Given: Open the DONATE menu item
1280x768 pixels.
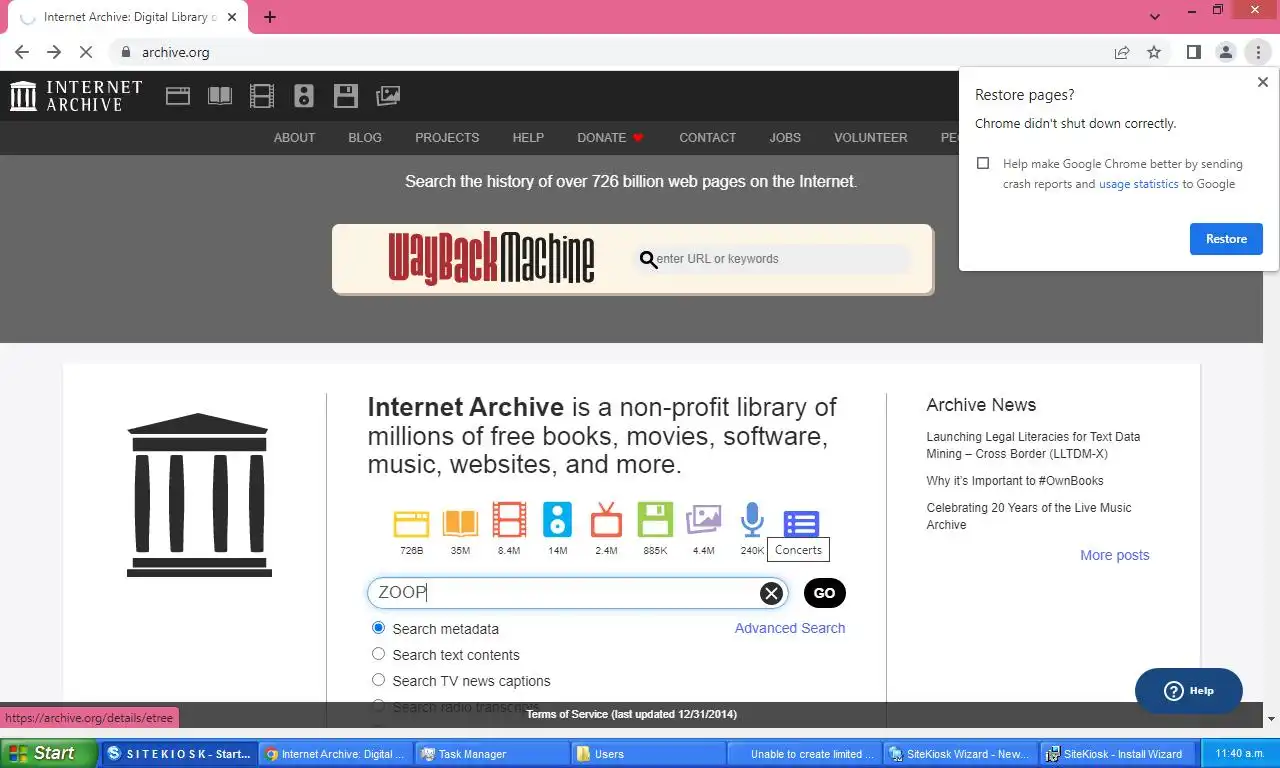Looking at the screenshot, I should coord(610,138).
